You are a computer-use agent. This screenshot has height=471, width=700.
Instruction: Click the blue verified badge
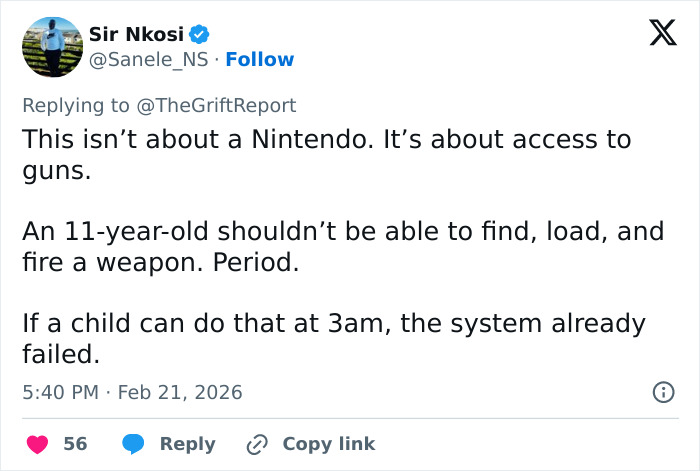click(x=199, y=34)
